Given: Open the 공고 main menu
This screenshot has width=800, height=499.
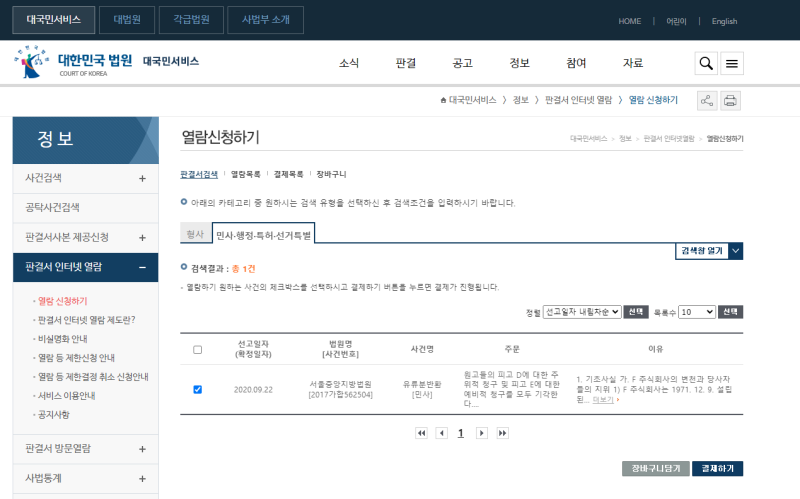Looking at the screenshot, I should [x=462, y=63].
